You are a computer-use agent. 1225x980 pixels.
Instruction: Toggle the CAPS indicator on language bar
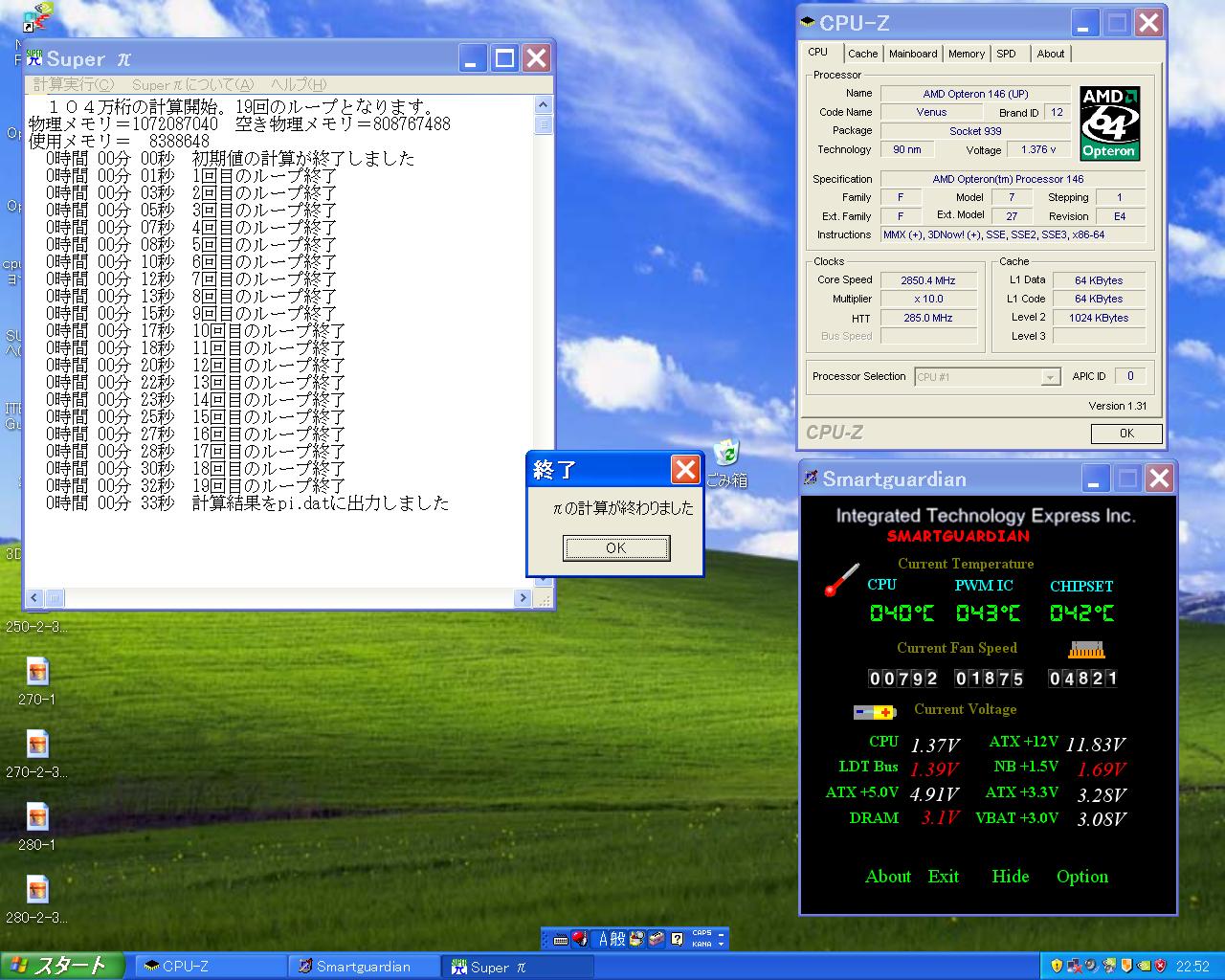coord(702,933)
